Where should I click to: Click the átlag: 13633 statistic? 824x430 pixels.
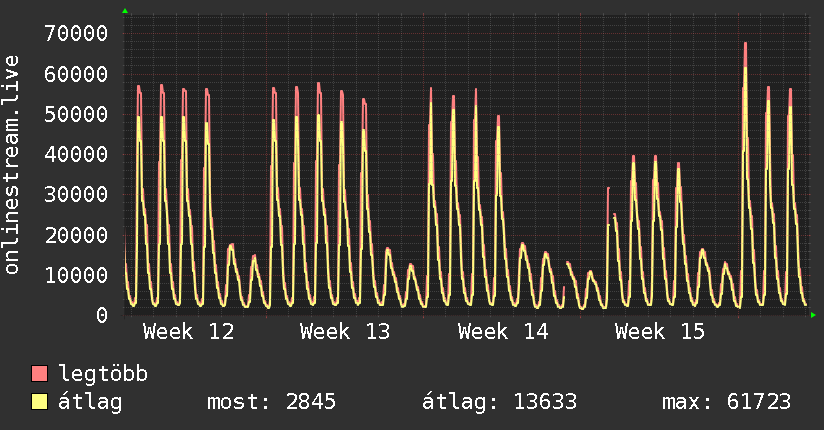click(x=499, y=402)
